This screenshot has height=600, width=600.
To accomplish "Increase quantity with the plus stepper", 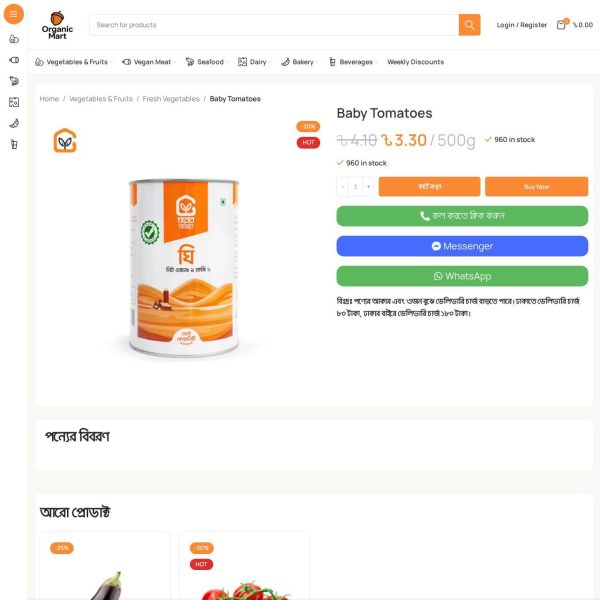I will click(368, 187).
